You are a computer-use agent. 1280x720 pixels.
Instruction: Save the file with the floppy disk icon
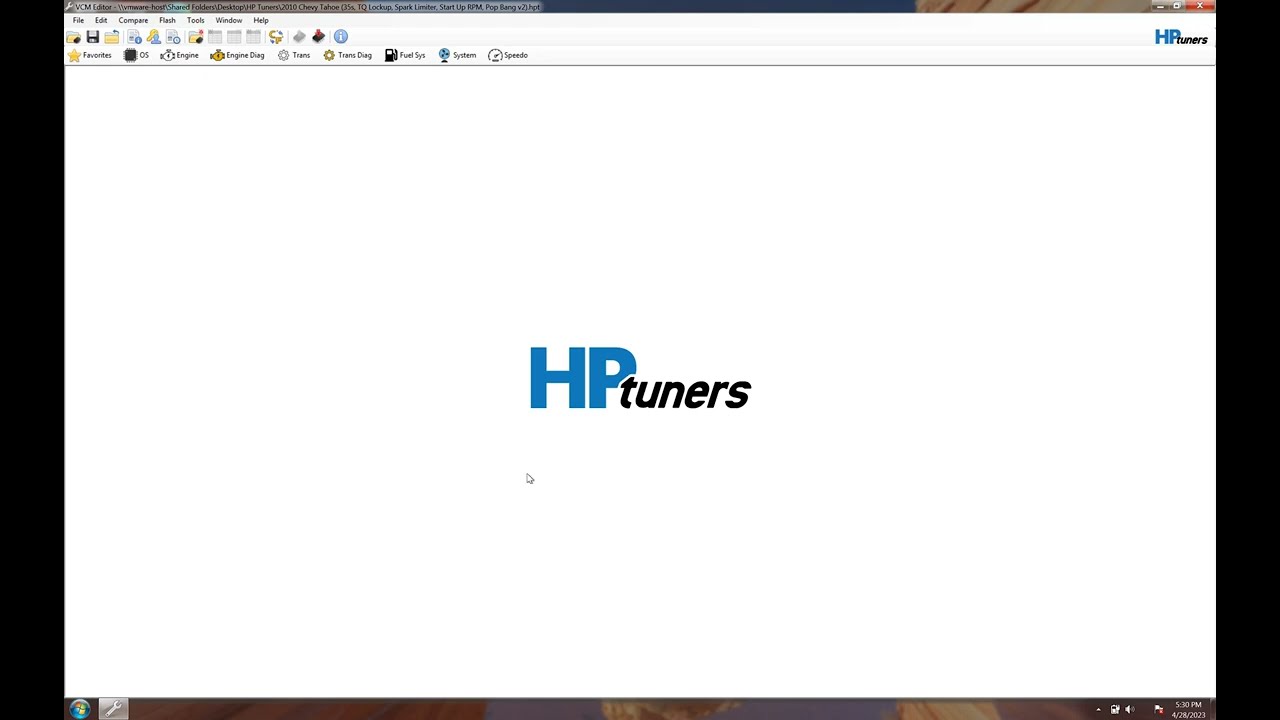point(93,37)
